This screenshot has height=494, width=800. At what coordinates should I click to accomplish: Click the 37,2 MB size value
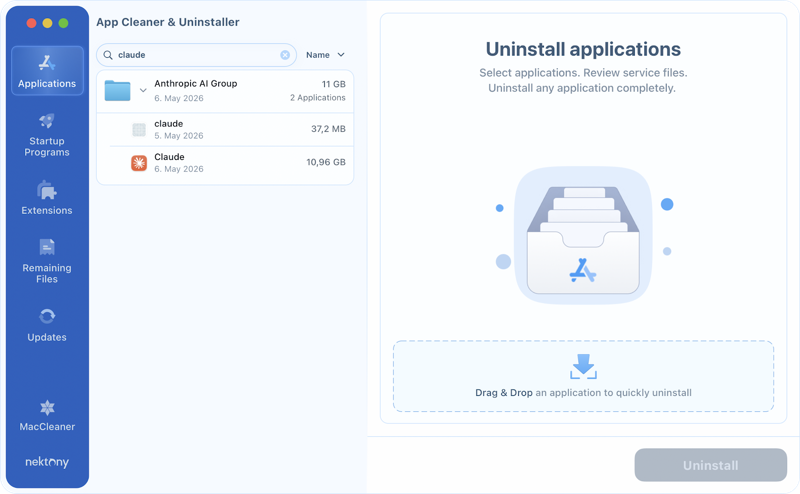328,129
